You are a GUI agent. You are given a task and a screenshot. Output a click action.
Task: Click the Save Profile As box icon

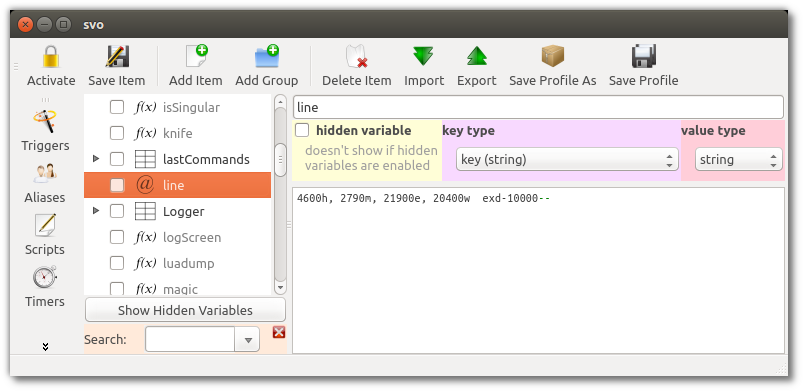pyautogui.click(x=553, y=56)
